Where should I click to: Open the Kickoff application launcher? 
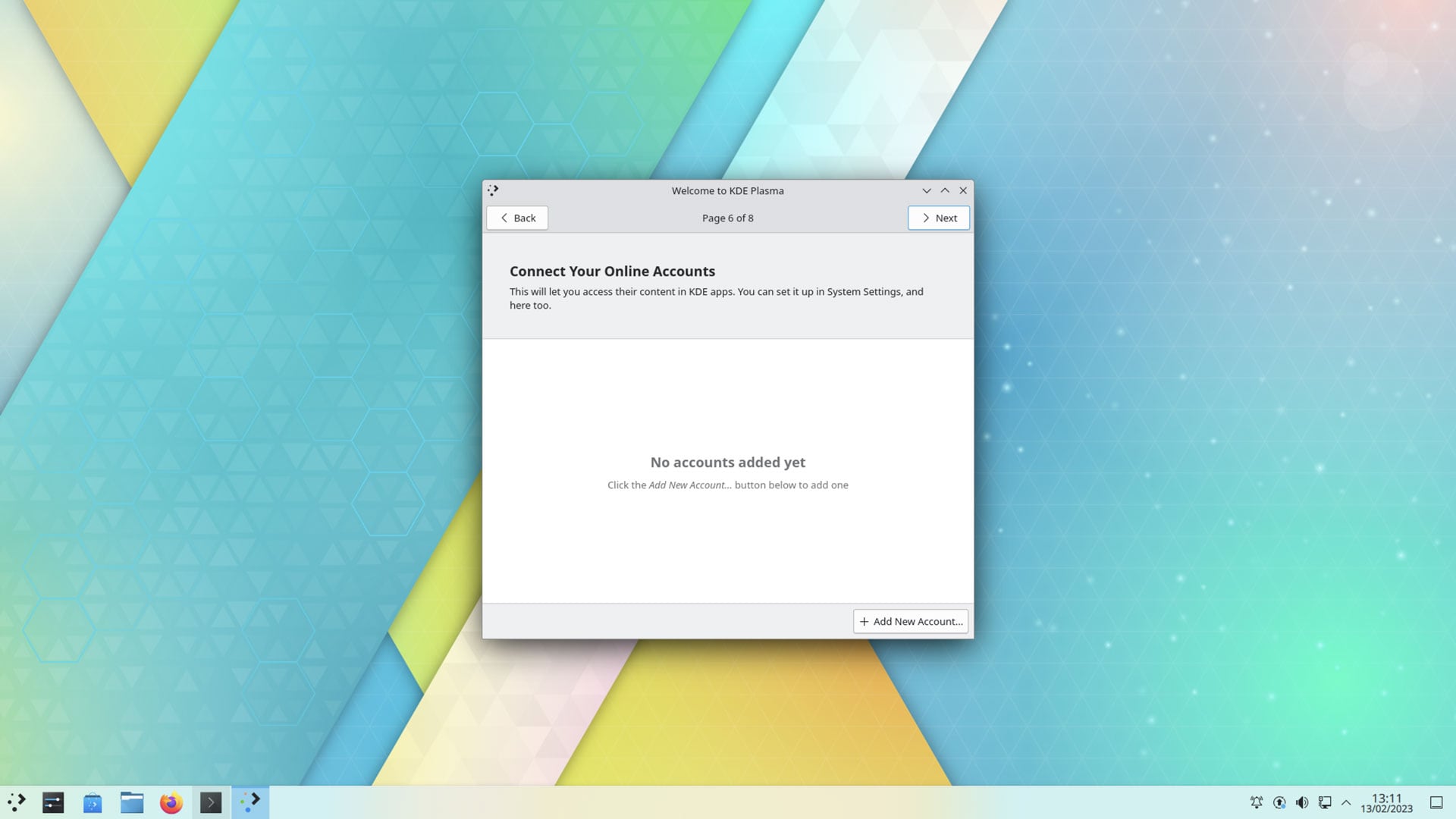click(17, 802)
